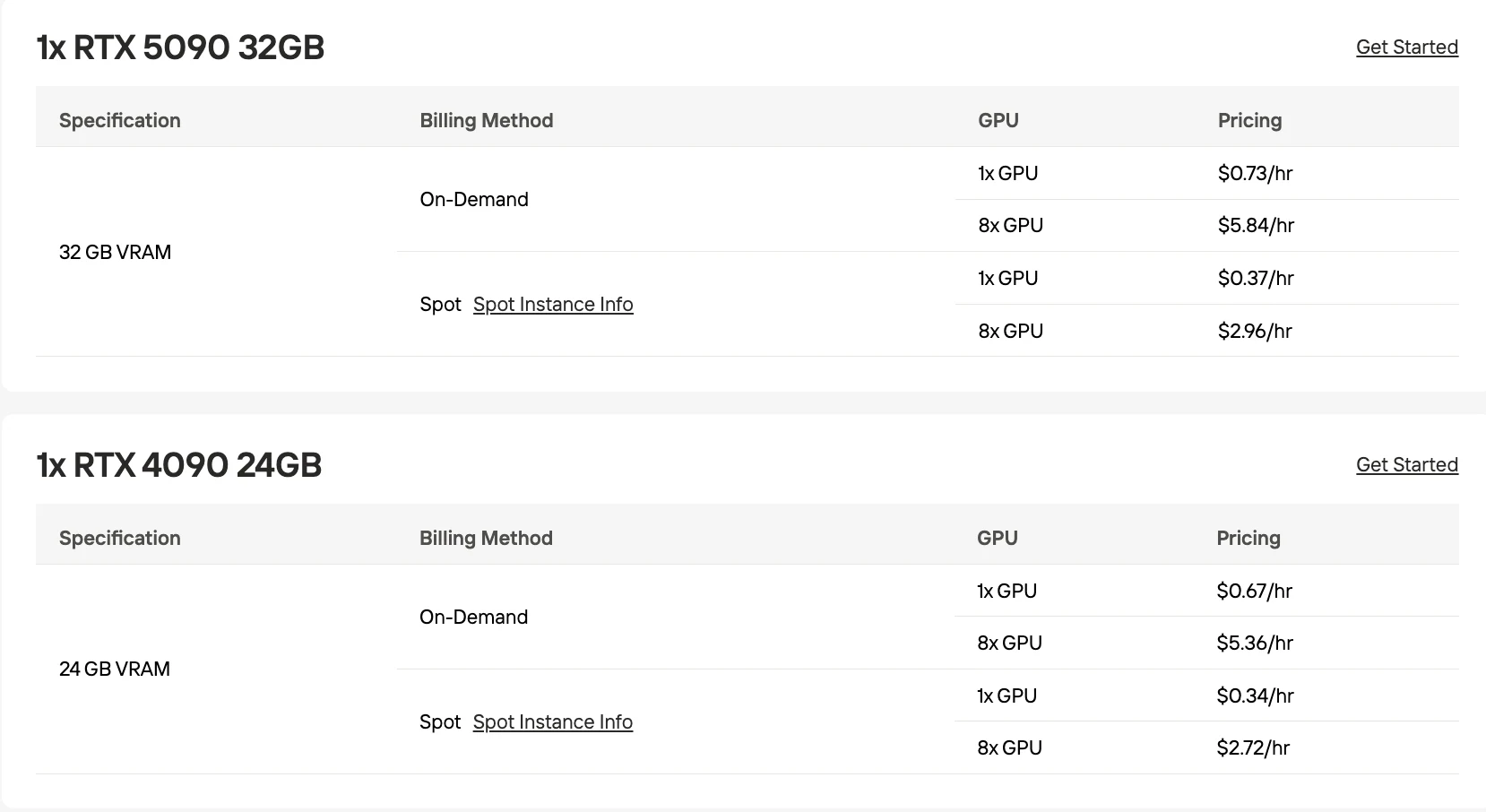Click Billing Method header in RTX 4090 table
Screen dimensions: 1486x812
click(486, 538)
